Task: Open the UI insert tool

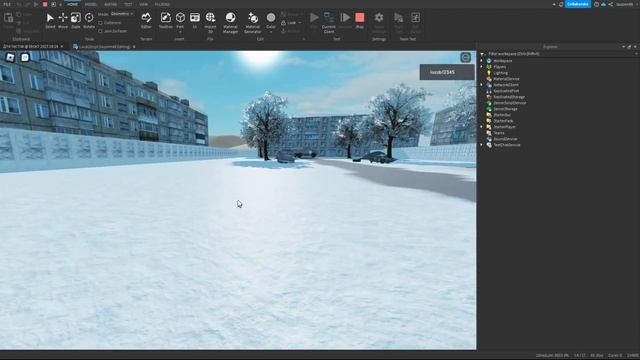Action: tap(195, 20)
